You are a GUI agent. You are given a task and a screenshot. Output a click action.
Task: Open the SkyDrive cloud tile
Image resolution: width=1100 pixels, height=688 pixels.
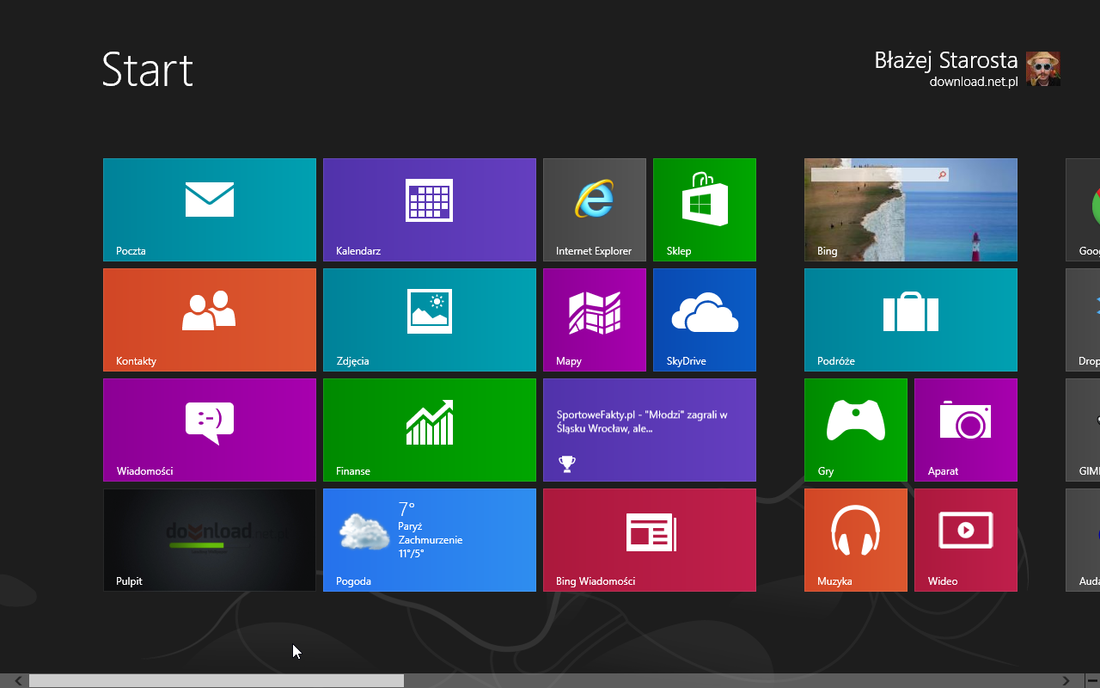(704, 320)
